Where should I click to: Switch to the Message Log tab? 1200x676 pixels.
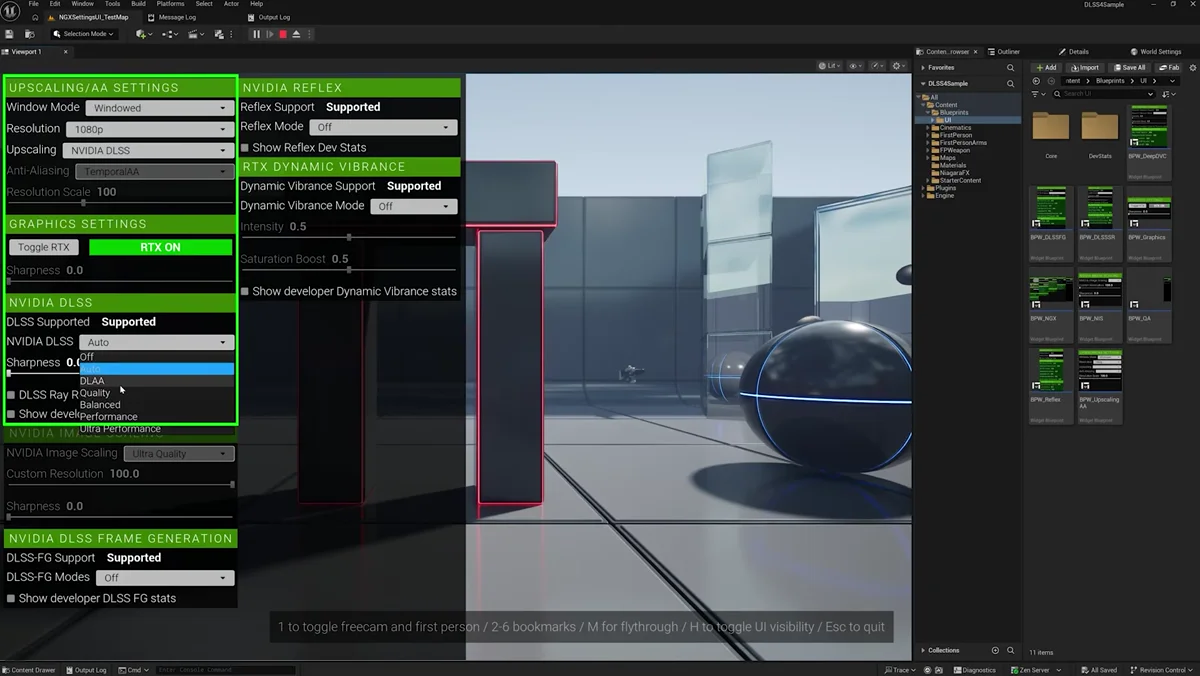point(171,17)
